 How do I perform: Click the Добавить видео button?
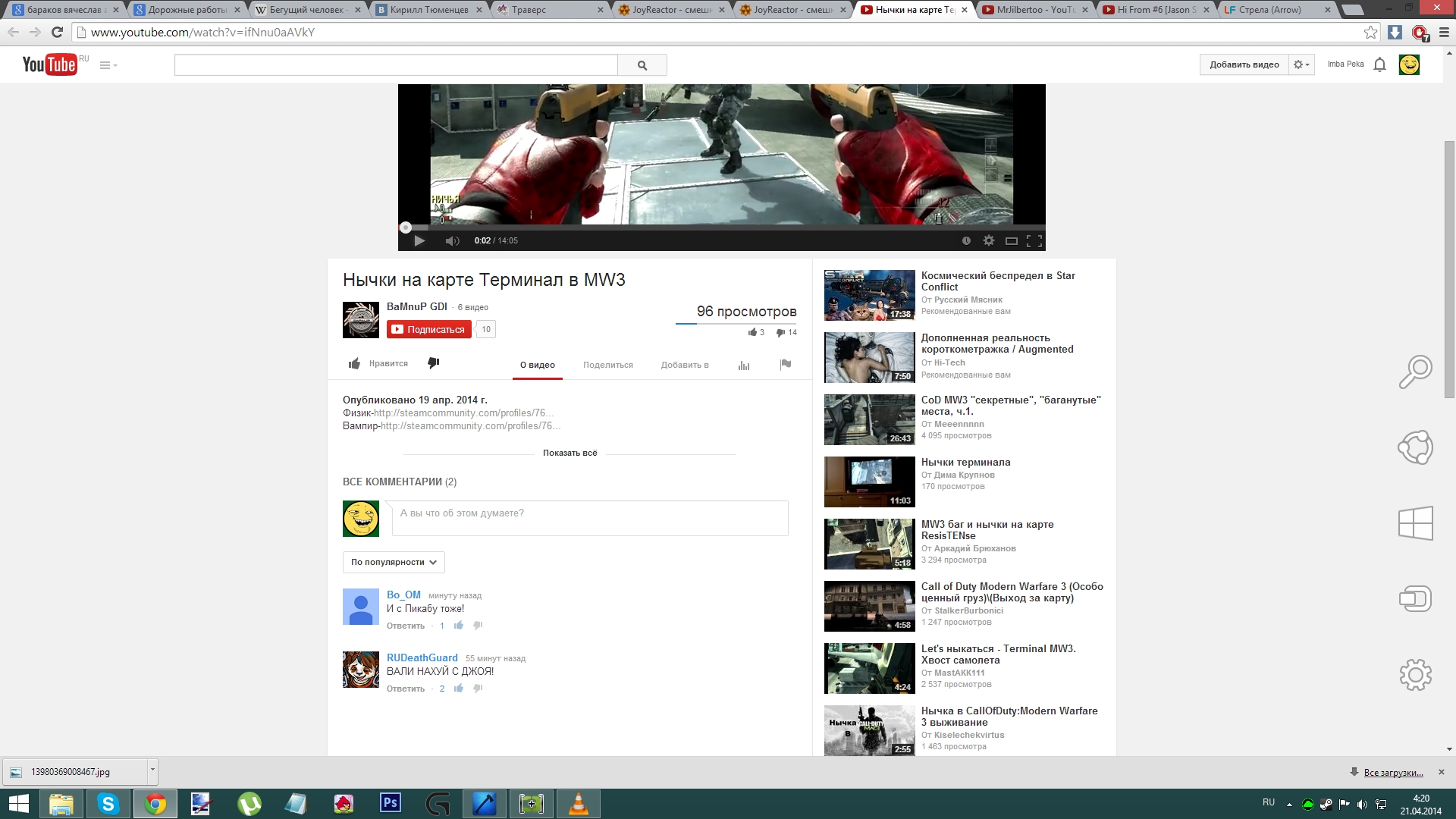[x=1244, y=64]
